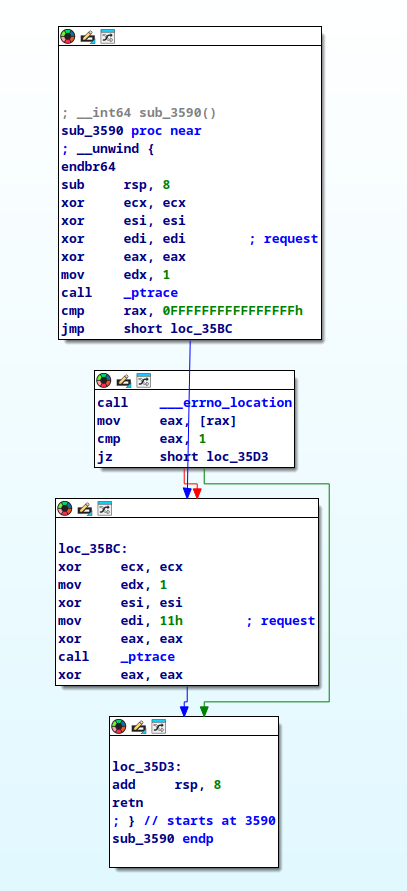Select 'mov edx, 1' in sub_3590 proc node
Viewport: 407px width, 891px height.
click(x=116, y=275)
